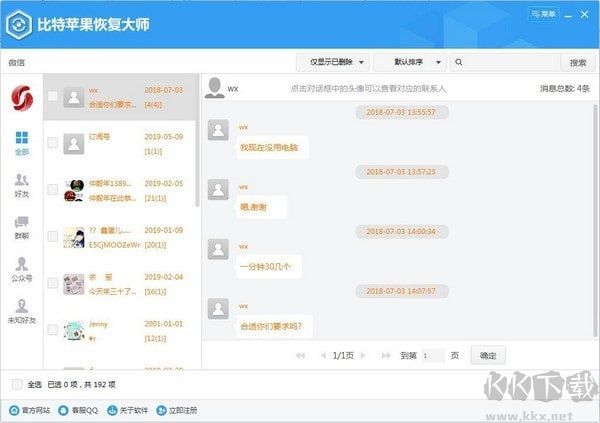Check the 2019-02-04 conversation checkbox
600x423 pixels.
click(53, 283)
